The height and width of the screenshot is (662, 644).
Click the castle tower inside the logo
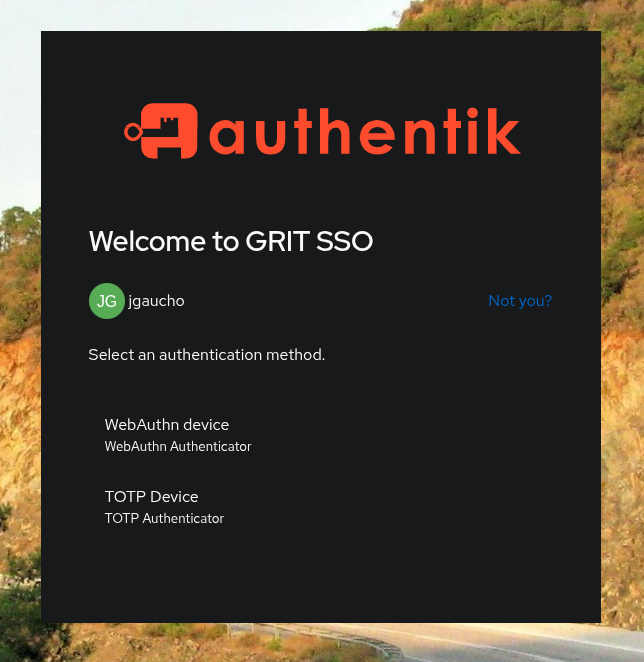click(169, 124)
